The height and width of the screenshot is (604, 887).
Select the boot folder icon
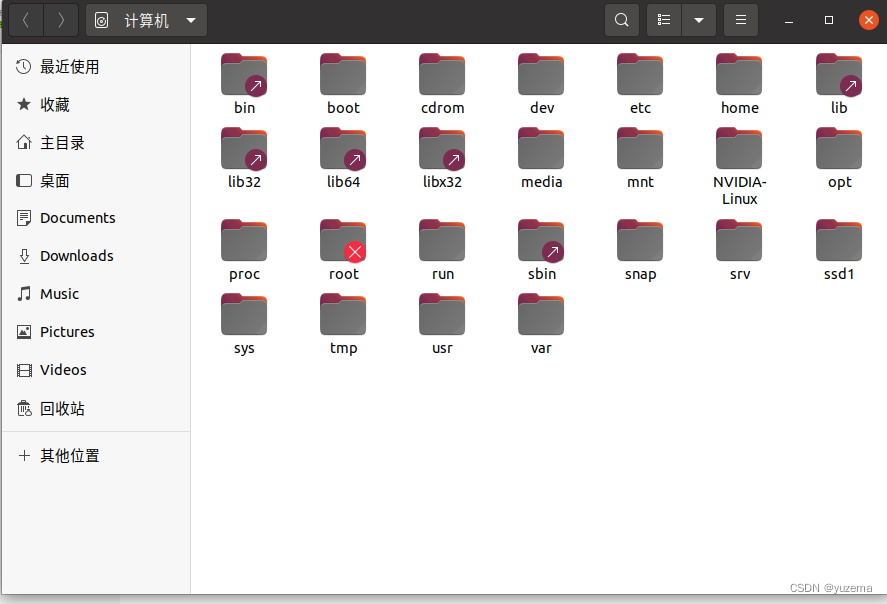343,74
